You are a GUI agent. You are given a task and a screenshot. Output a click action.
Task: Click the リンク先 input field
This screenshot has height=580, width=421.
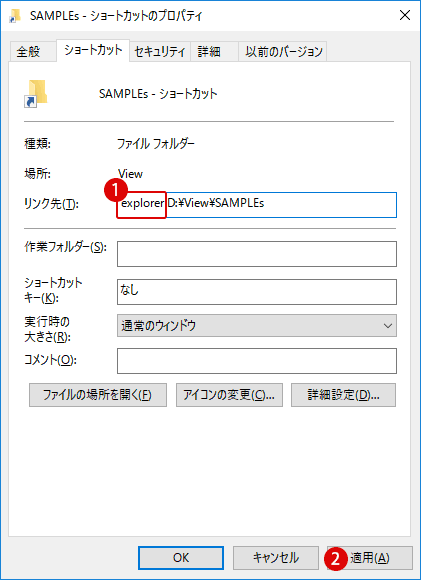257,205
